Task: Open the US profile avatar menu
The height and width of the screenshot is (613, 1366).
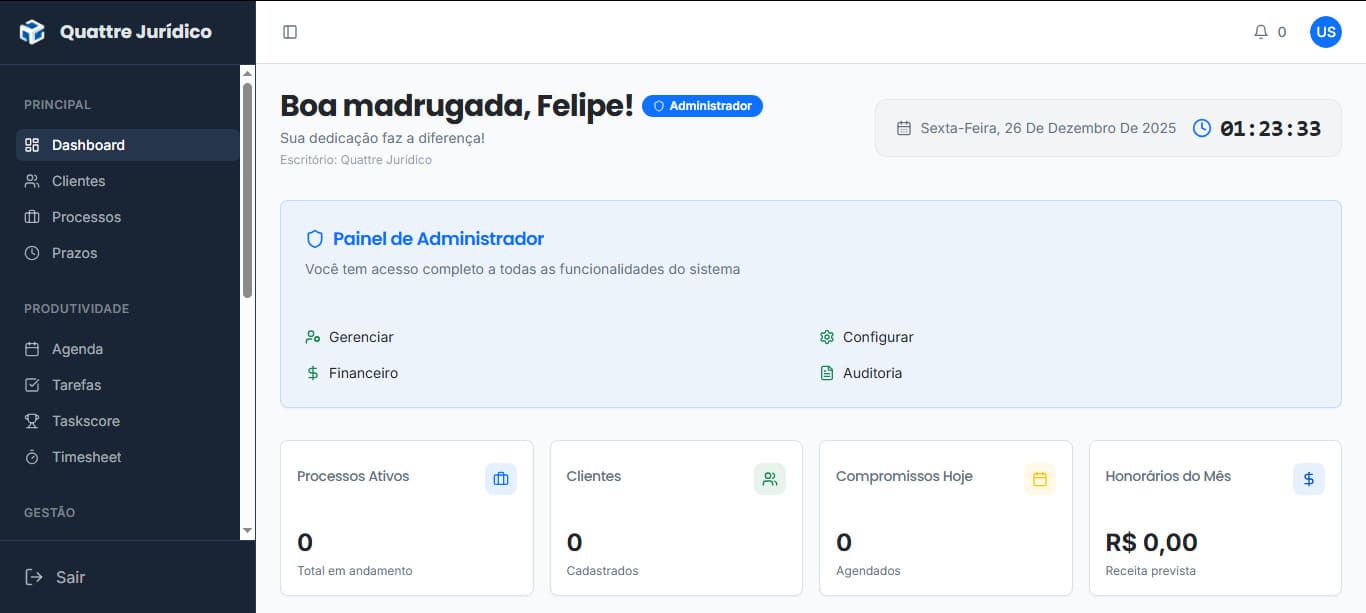Action: click(x=1326, y=31)
